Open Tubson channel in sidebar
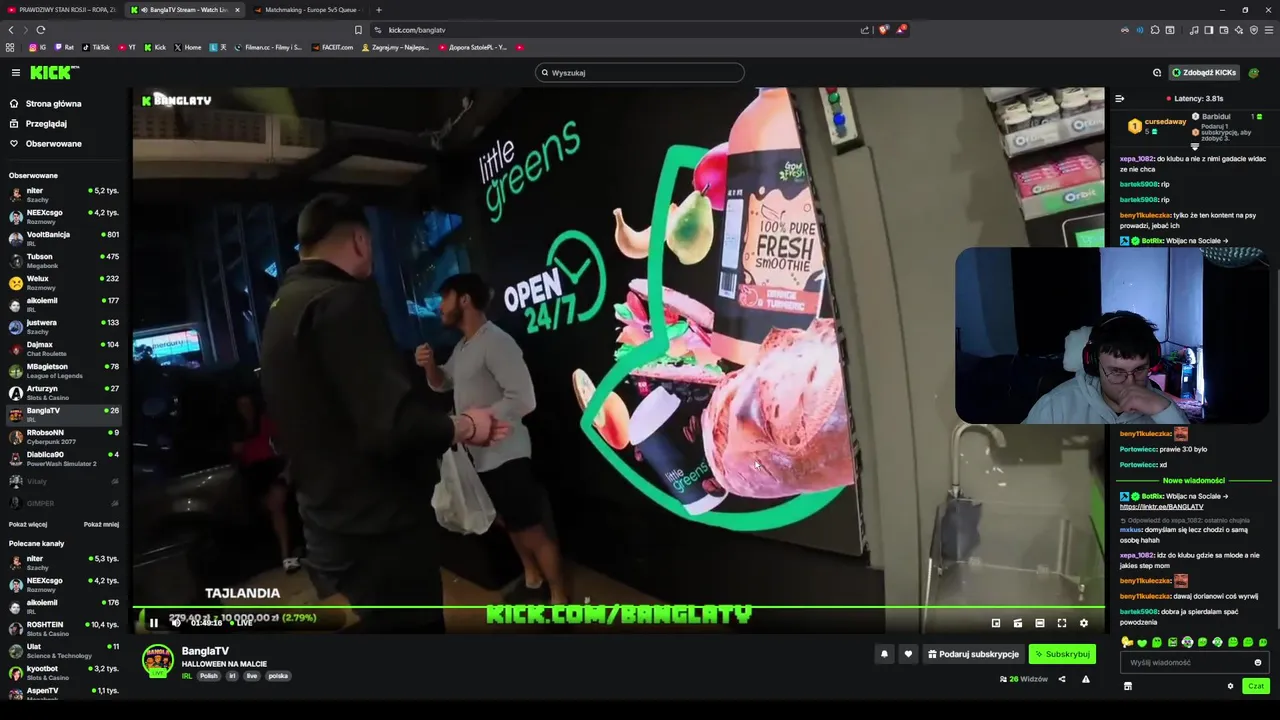 64,260
